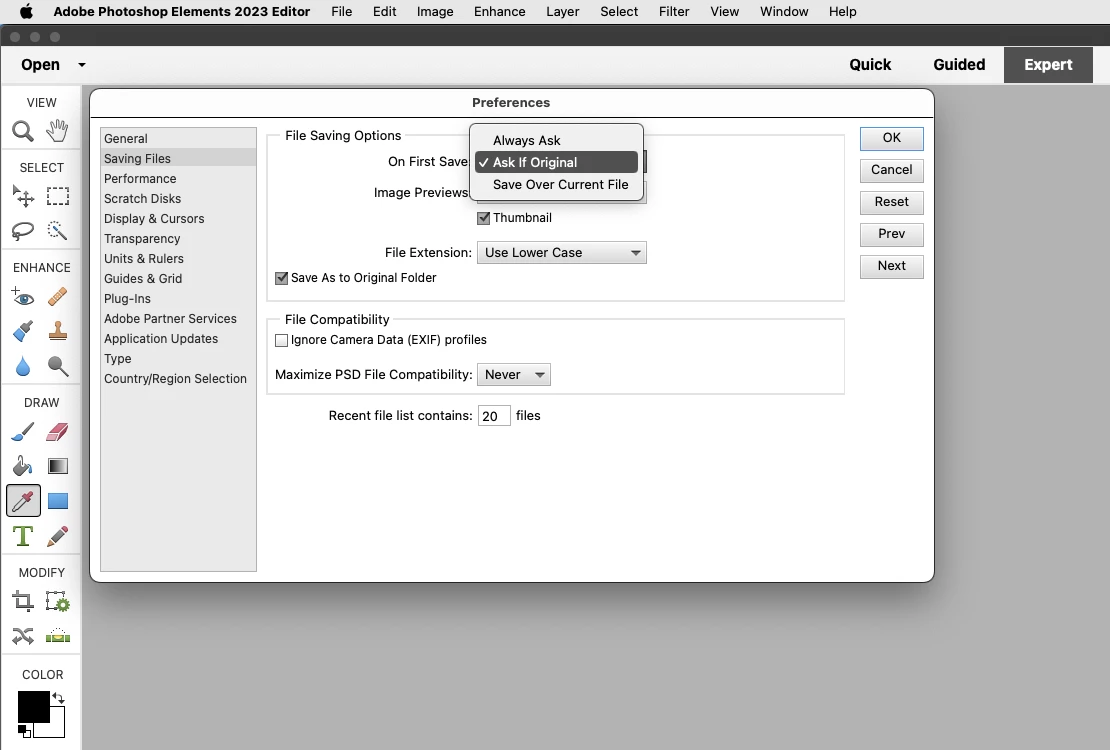Viewport: 1110px width, 750px height.
Task: Toggle Save As to Original Folder
Action: [x=281, y=278]
